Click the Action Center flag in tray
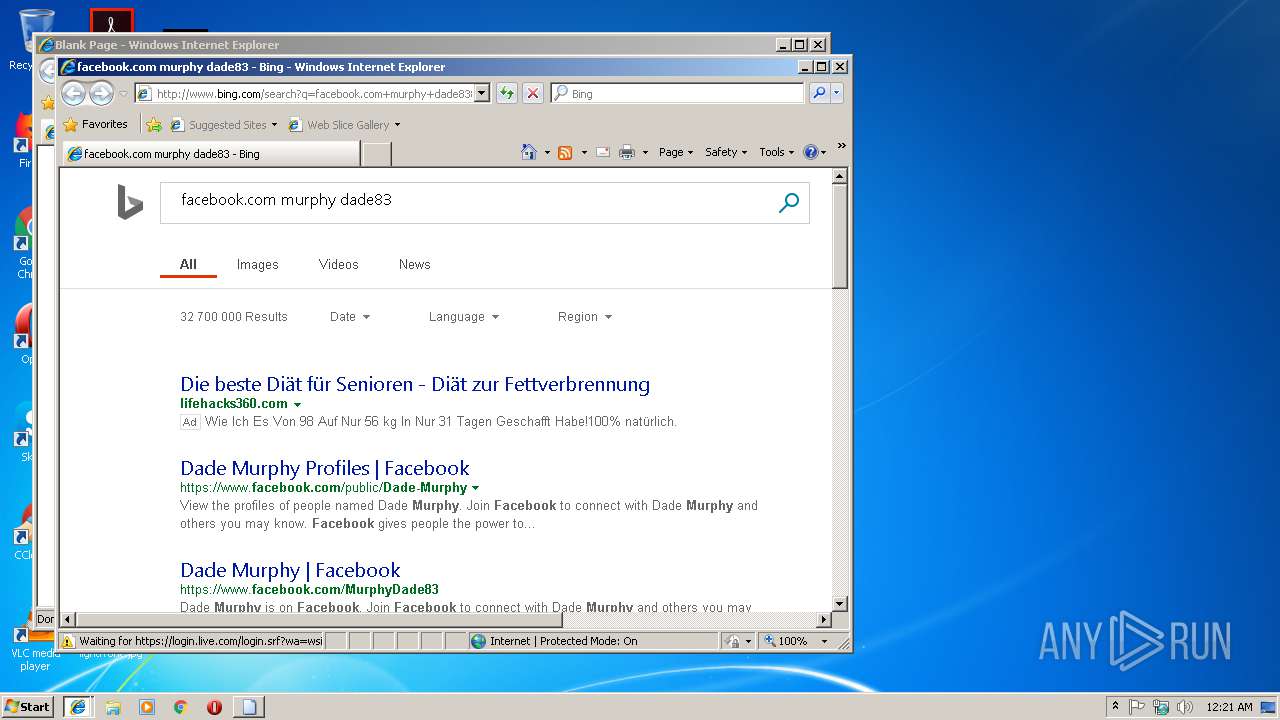The width and height of the screenshot is (1280, 720). (x=1137, y=706)
